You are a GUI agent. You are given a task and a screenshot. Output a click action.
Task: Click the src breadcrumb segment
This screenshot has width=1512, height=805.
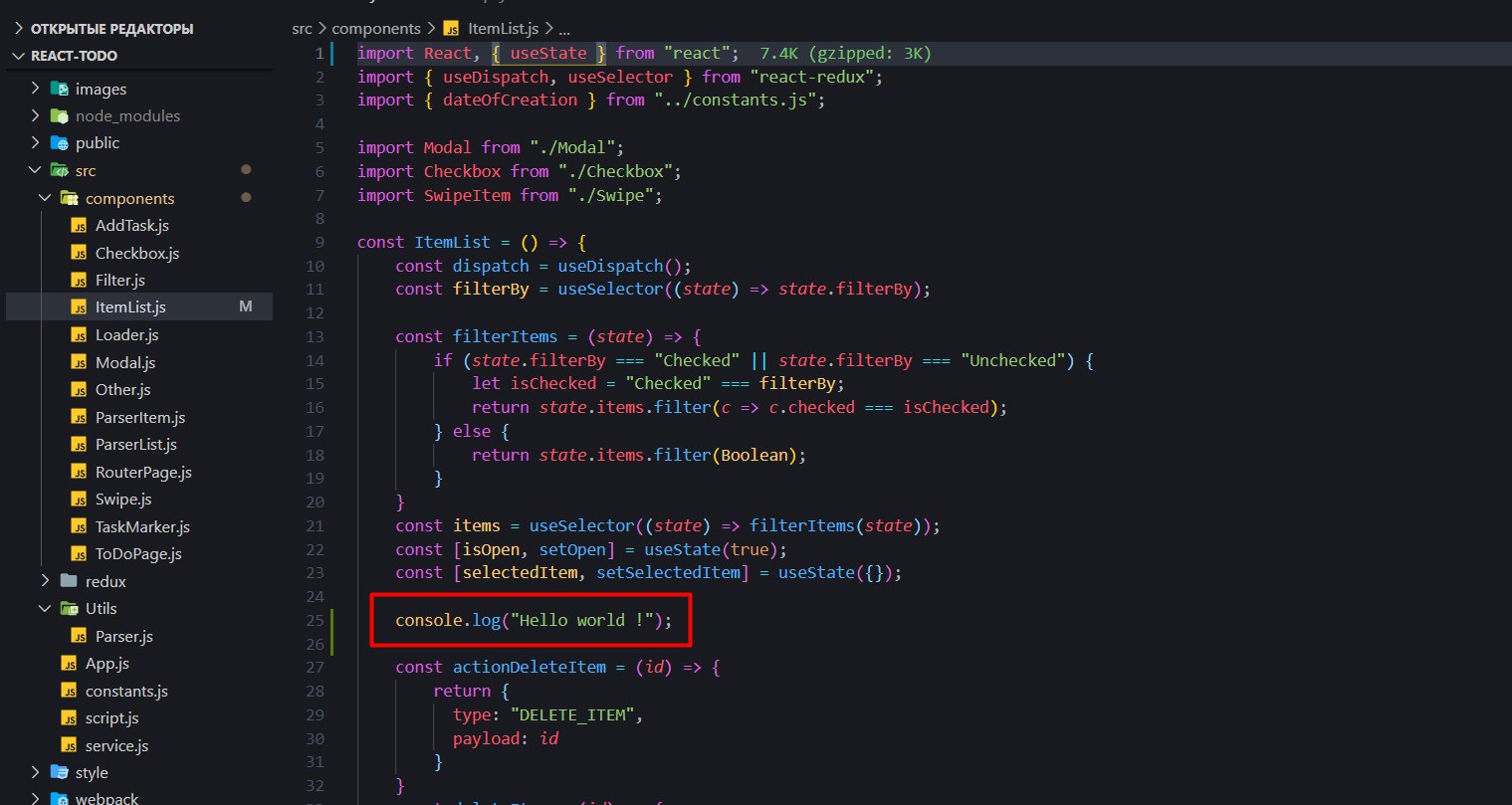[x=302, y=29]
